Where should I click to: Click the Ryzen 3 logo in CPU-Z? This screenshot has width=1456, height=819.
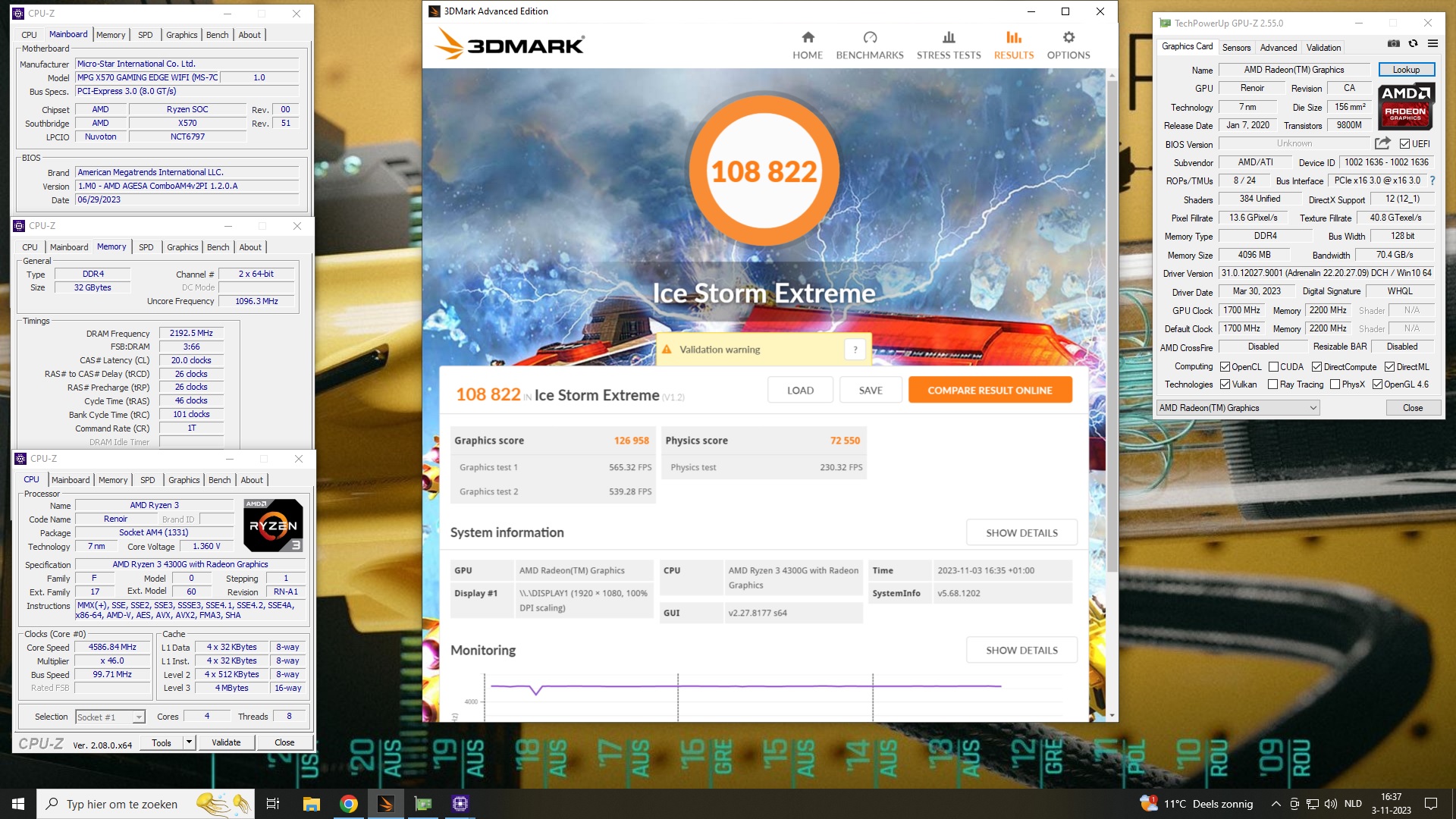click(273, 525)
